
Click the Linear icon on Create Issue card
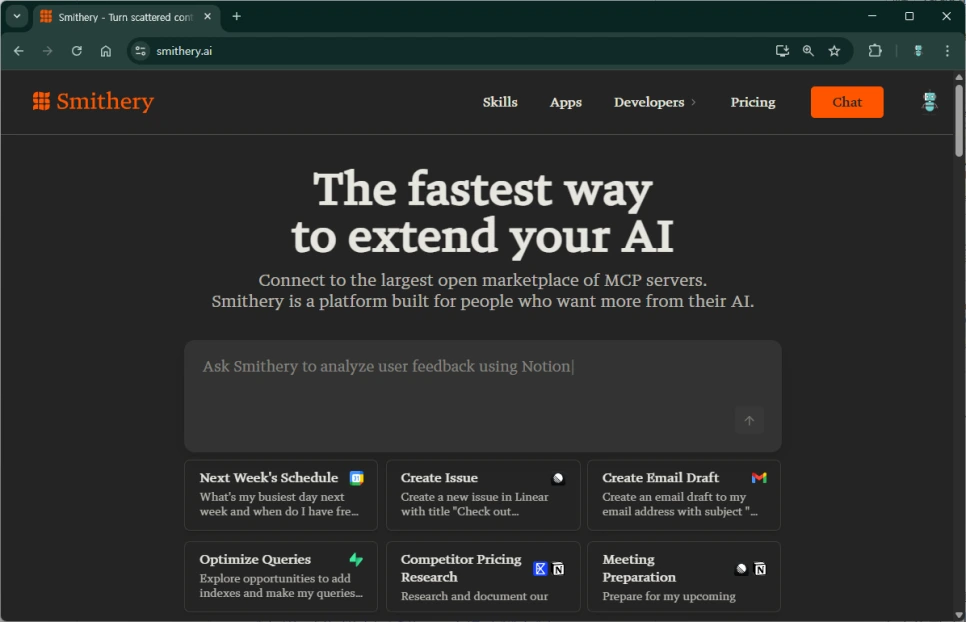[x=558, y=479]
